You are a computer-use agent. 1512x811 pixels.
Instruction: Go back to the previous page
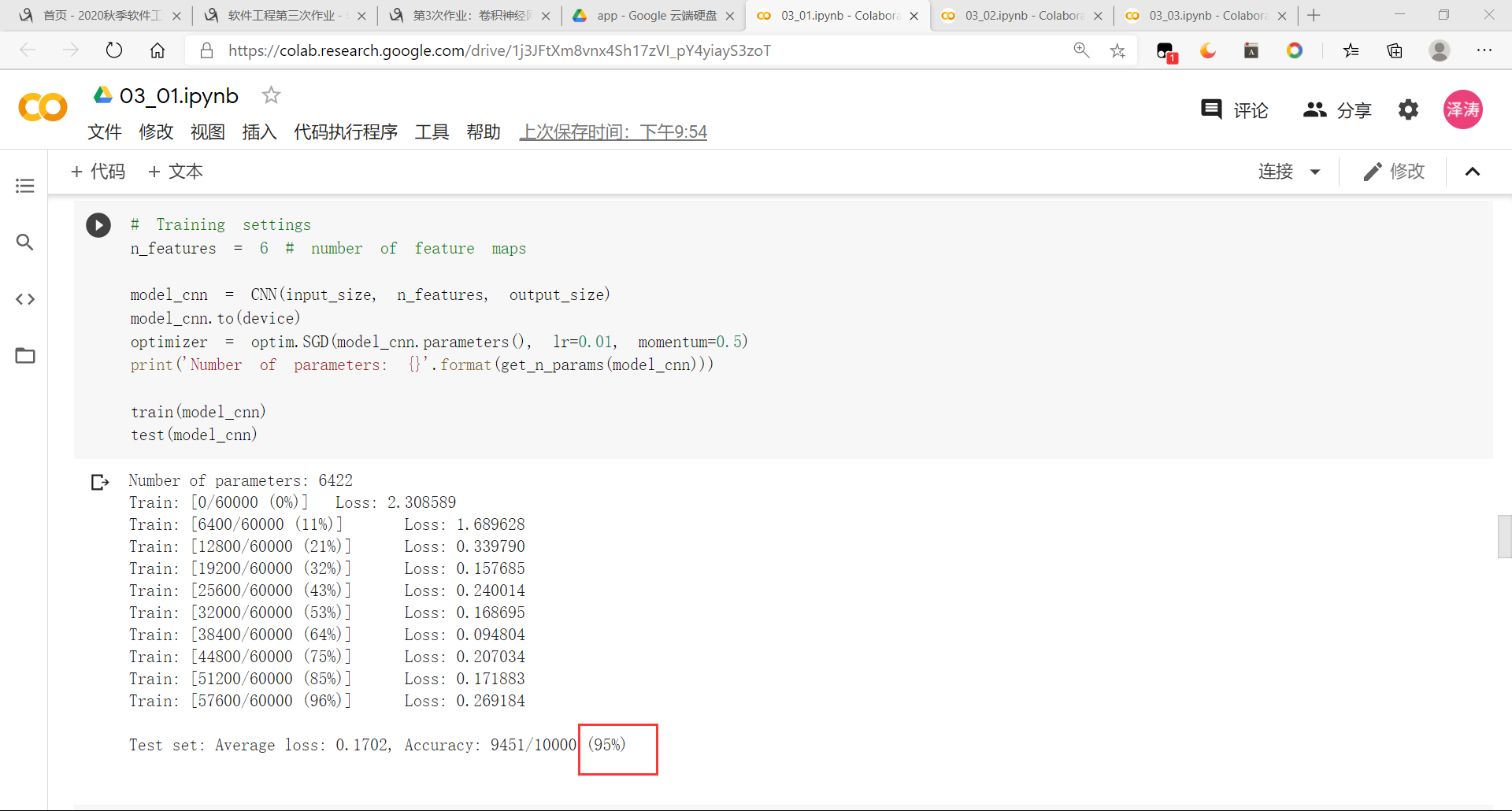click(x=28, y=50)
